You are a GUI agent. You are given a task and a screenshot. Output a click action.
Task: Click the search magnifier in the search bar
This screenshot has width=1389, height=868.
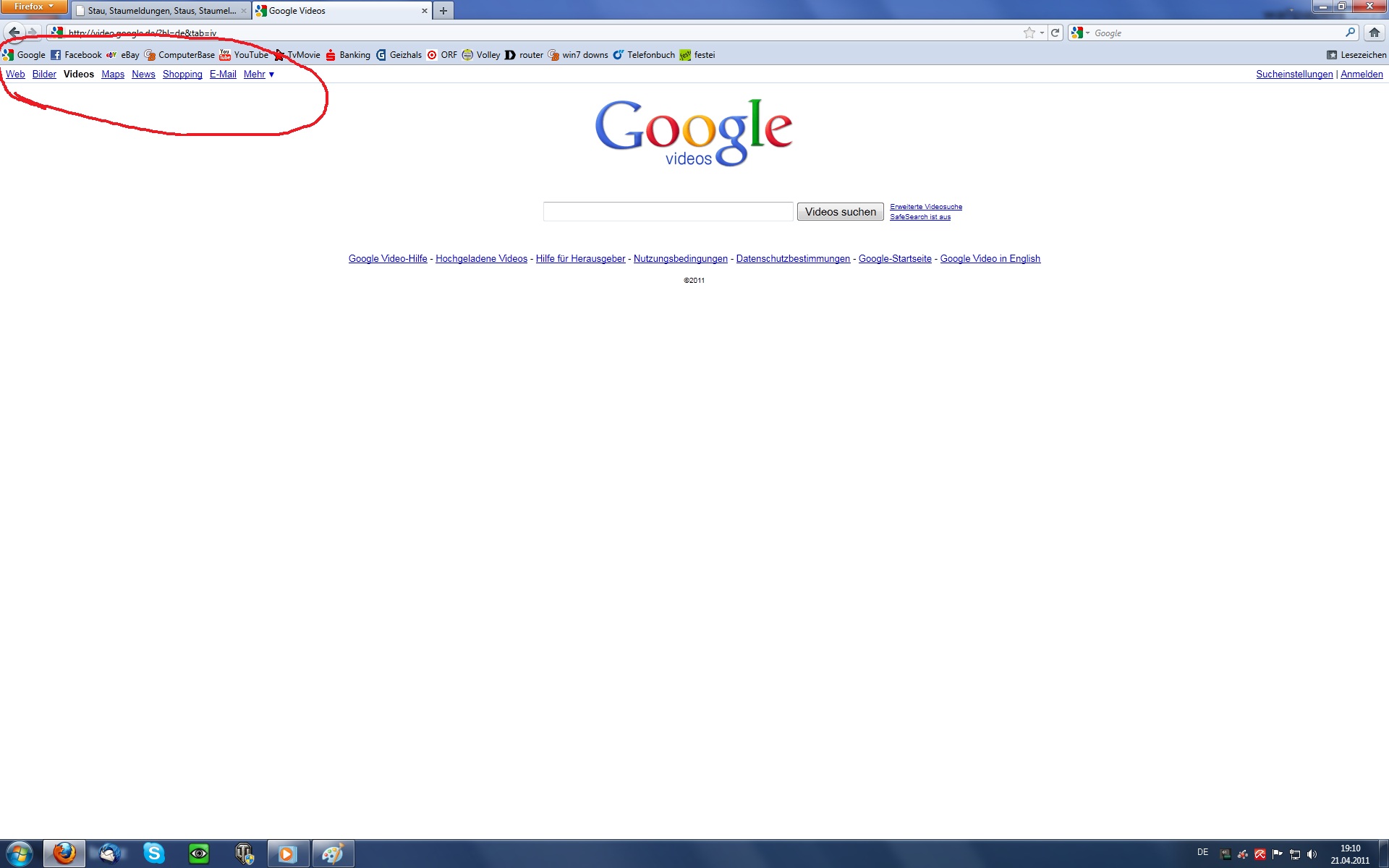click(1350, 33)
